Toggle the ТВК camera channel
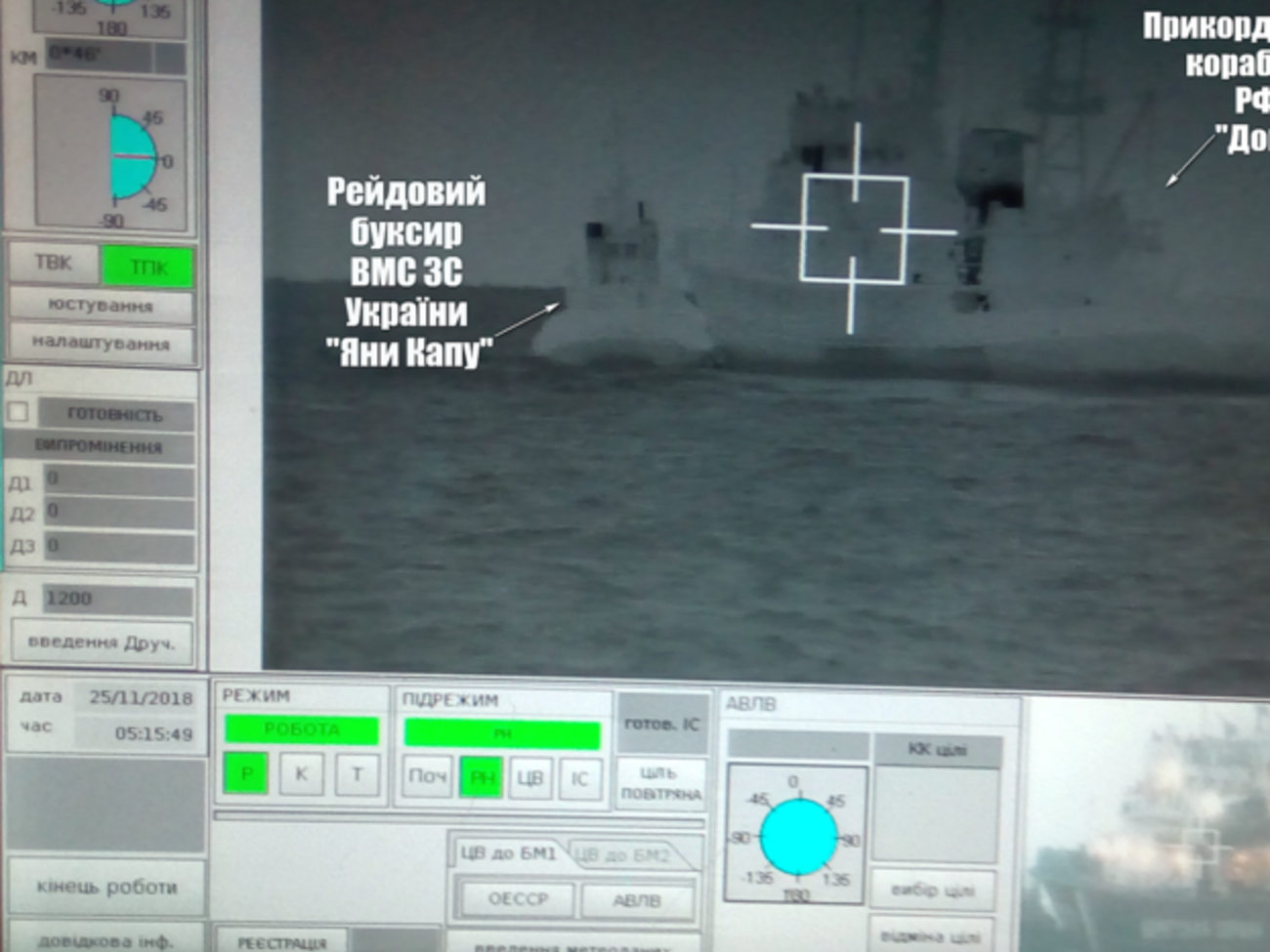The height and width of the screenshot is (952, 1270). 54,264
